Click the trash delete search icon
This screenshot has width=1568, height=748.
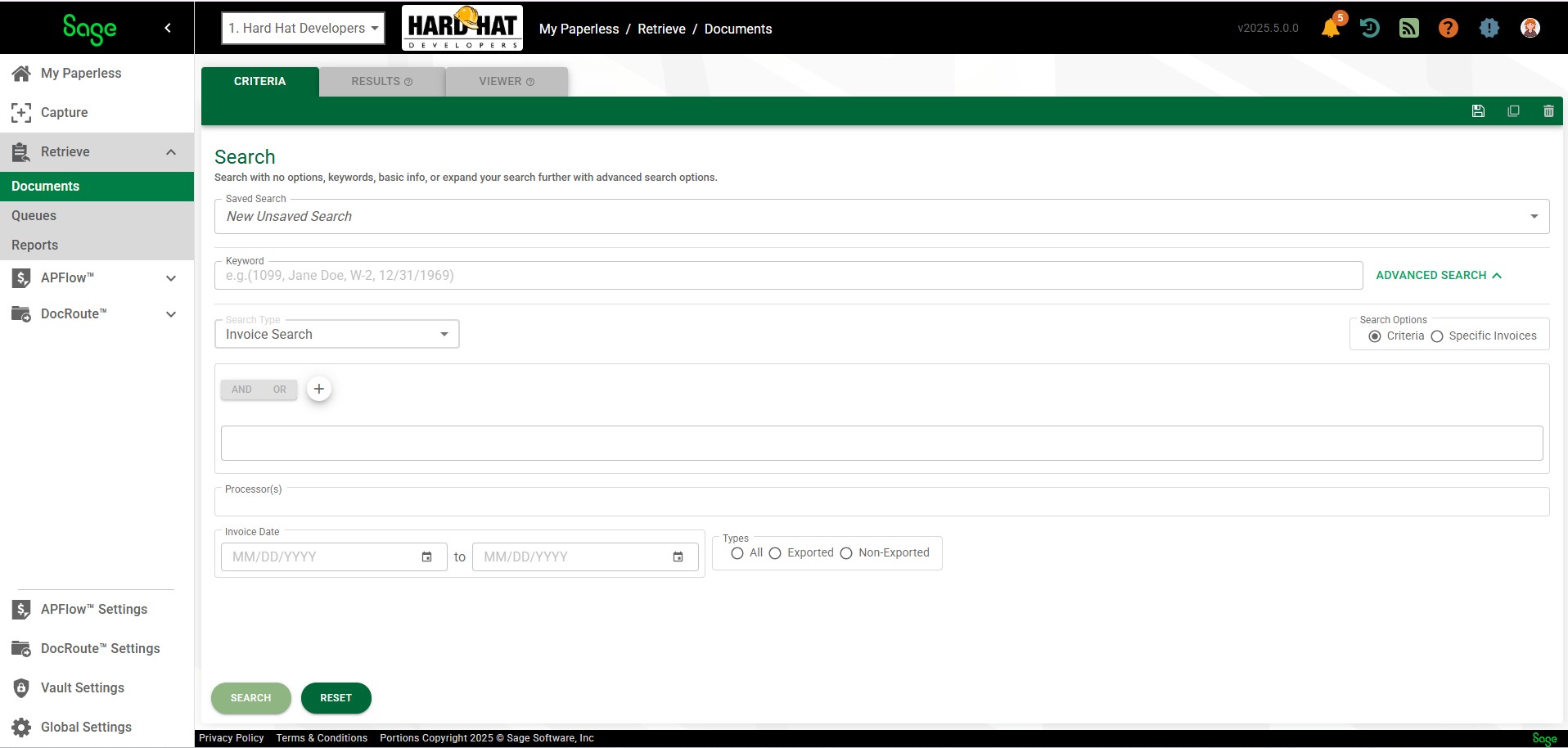1548,111
